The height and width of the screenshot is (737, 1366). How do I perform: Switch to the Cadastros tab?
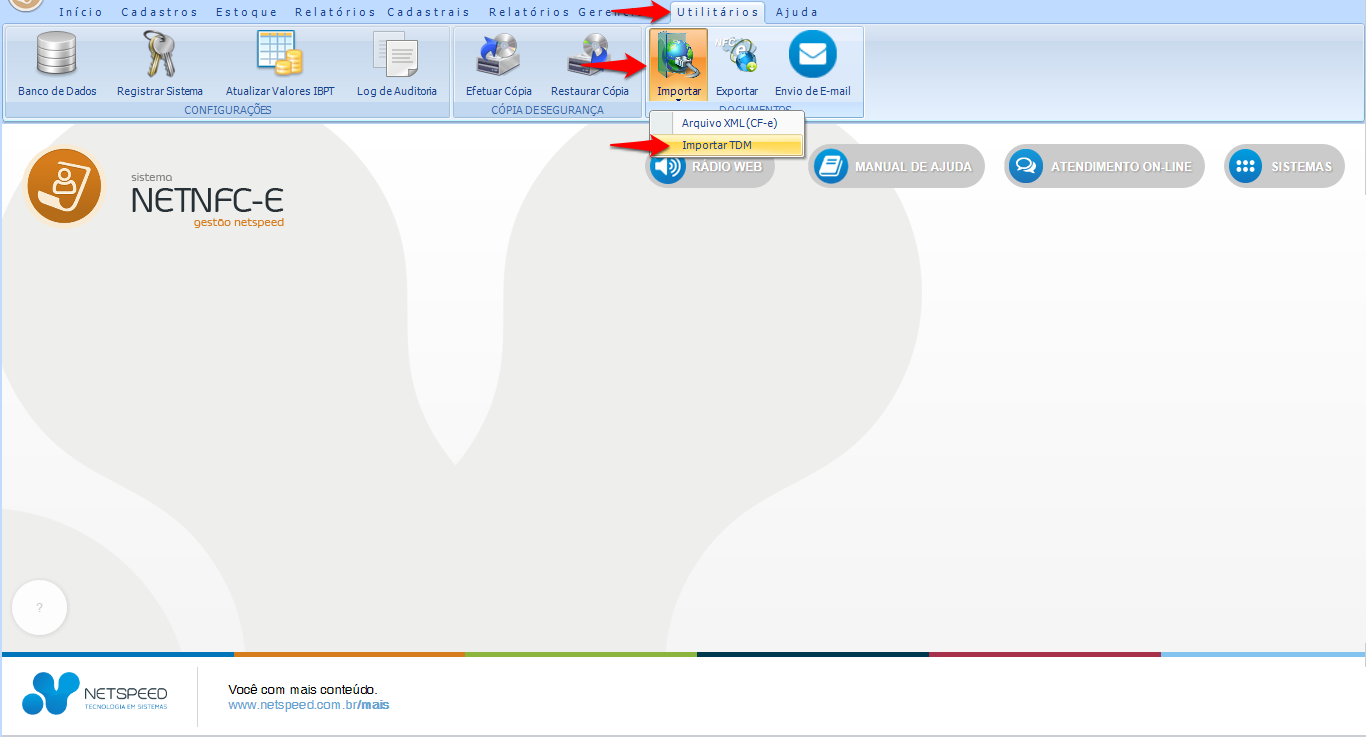point(160,12)
